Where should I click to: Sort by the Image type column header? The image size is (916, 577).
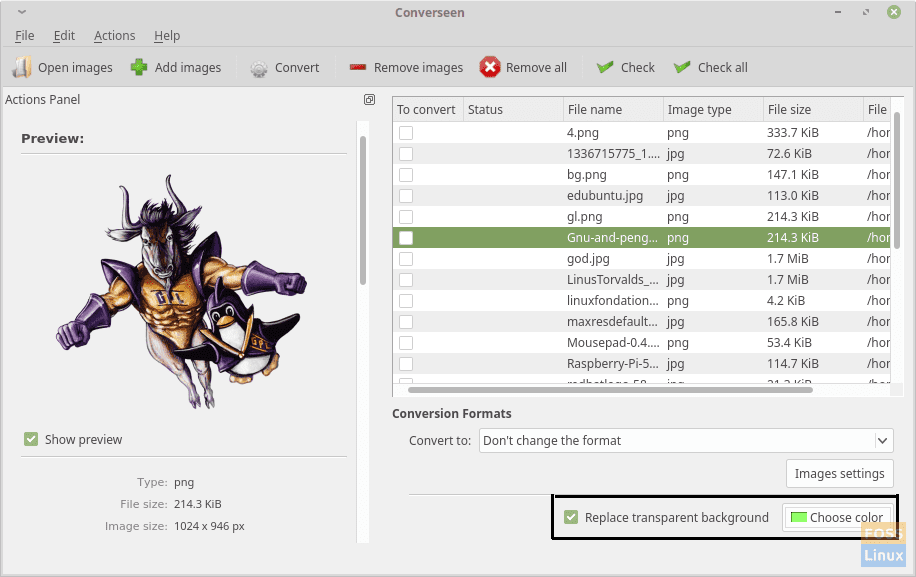(x=713, y=109)
